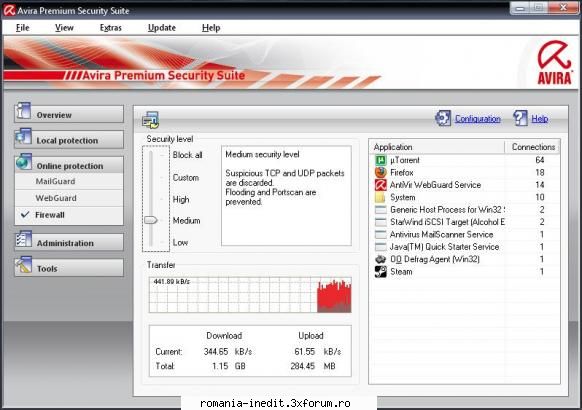Image resolution: width=582 pixels, height=410 pixels.
Task: Click the Antivirus MailScanner Service icon
Action: click(380, 234)
